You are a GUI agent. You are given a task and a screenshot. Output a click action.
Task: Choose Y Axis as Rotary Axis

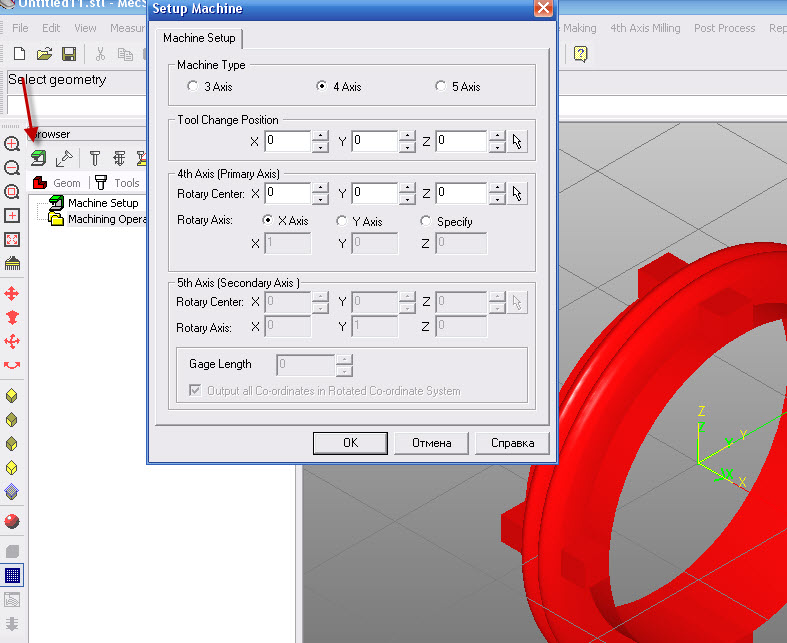pos(359,221)
